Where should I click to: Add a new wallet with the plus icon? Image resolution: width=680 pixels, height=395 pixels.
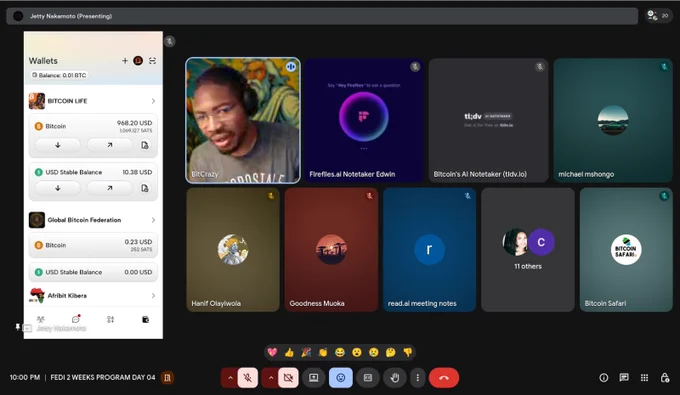tap(124, 61)
